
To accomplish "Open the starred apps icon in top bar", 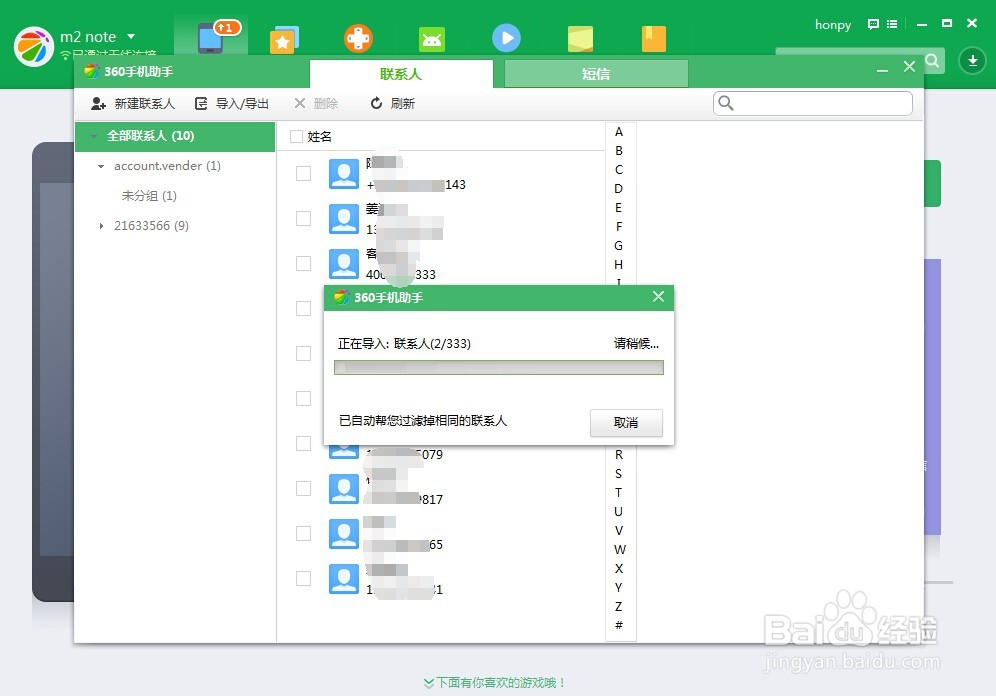I will click(x=284, y=39).
